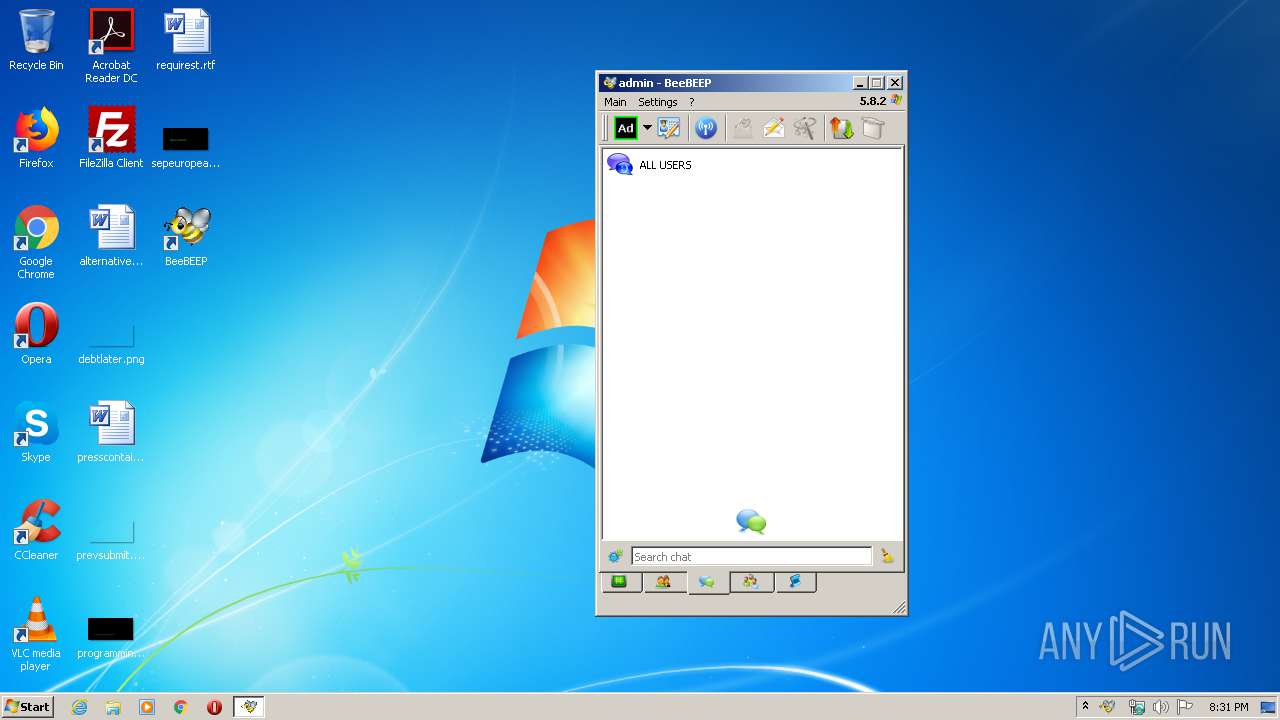Open the ? help menu
Viewport: 1280px width, 720px height.
(x=691, y=102)
